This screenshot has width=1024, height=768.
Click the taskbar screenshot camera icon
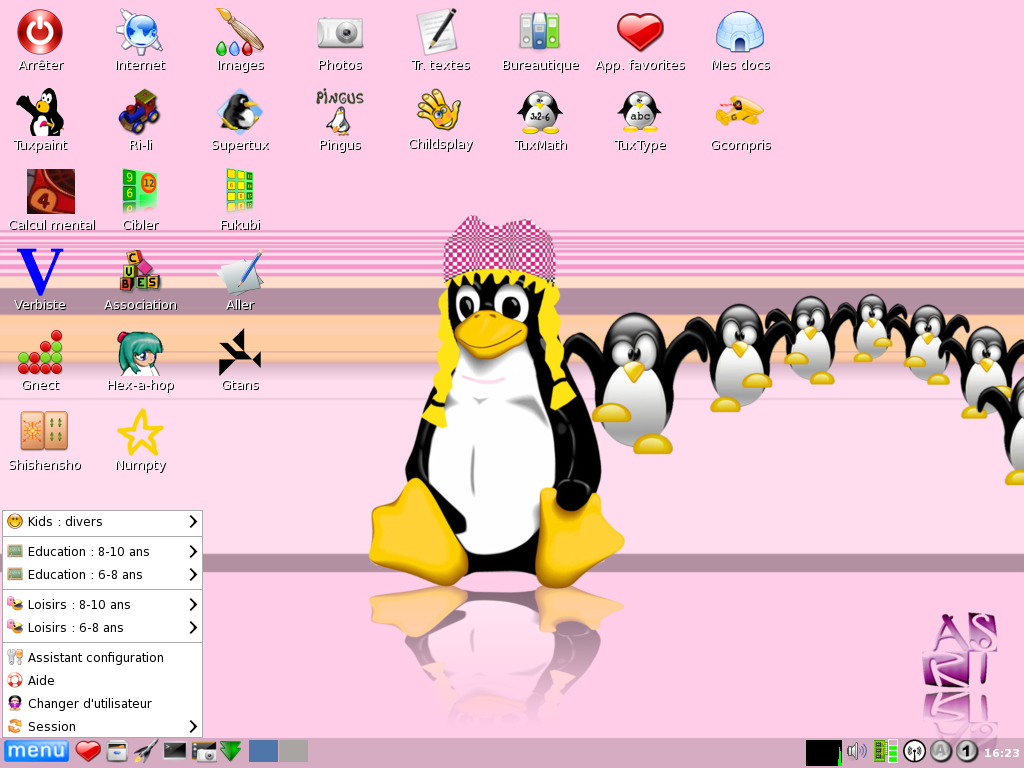[x=204, y=752]
